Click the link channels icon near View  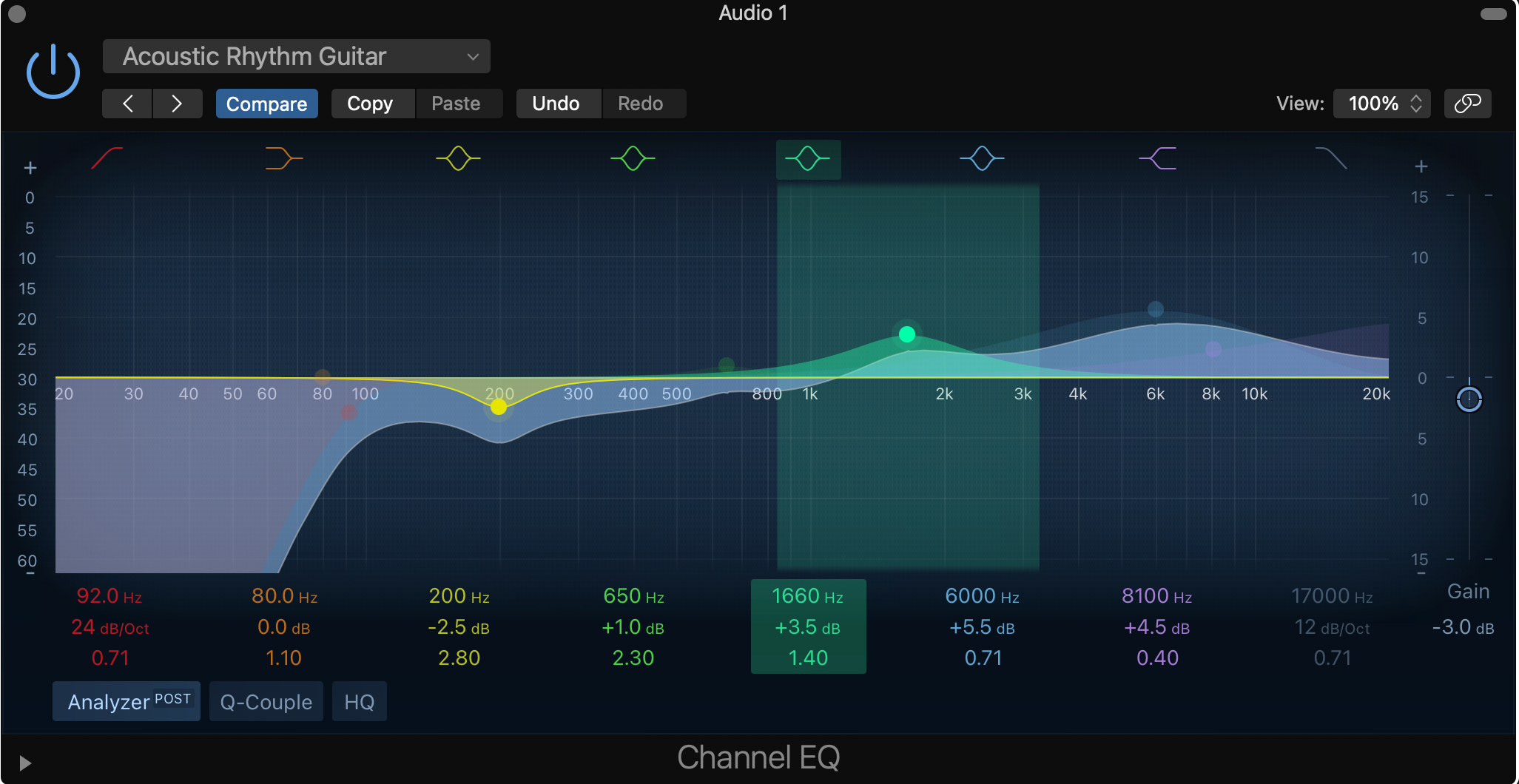(x=1467, y=103)
